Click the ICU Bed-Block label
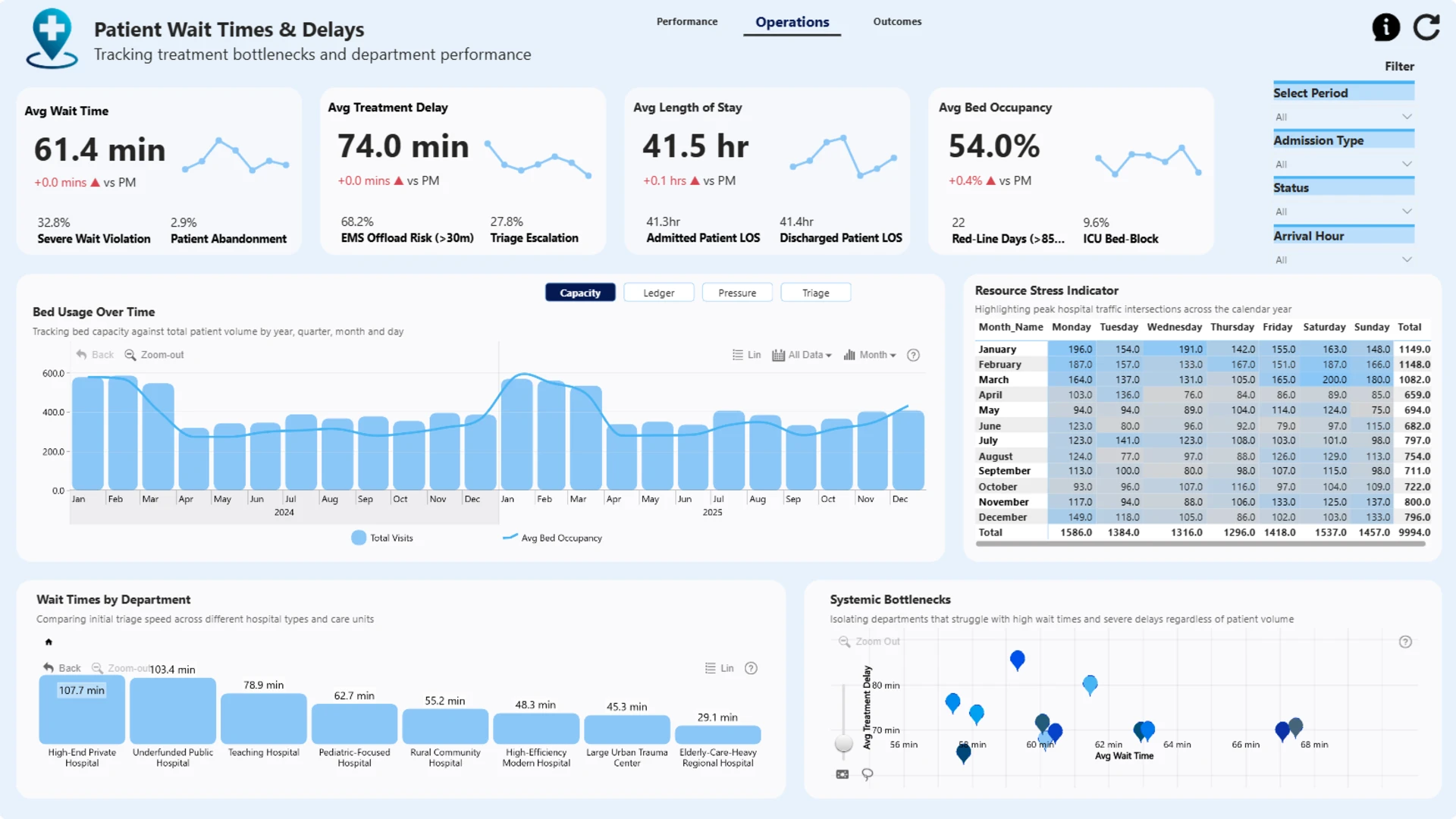Viewport: 1456px width, 819px height. pos(1120,239)
